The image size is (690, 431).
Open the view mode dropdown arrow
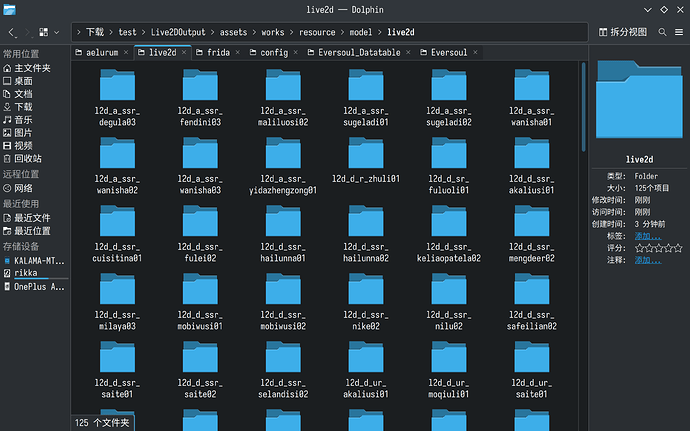click(57, 32)
